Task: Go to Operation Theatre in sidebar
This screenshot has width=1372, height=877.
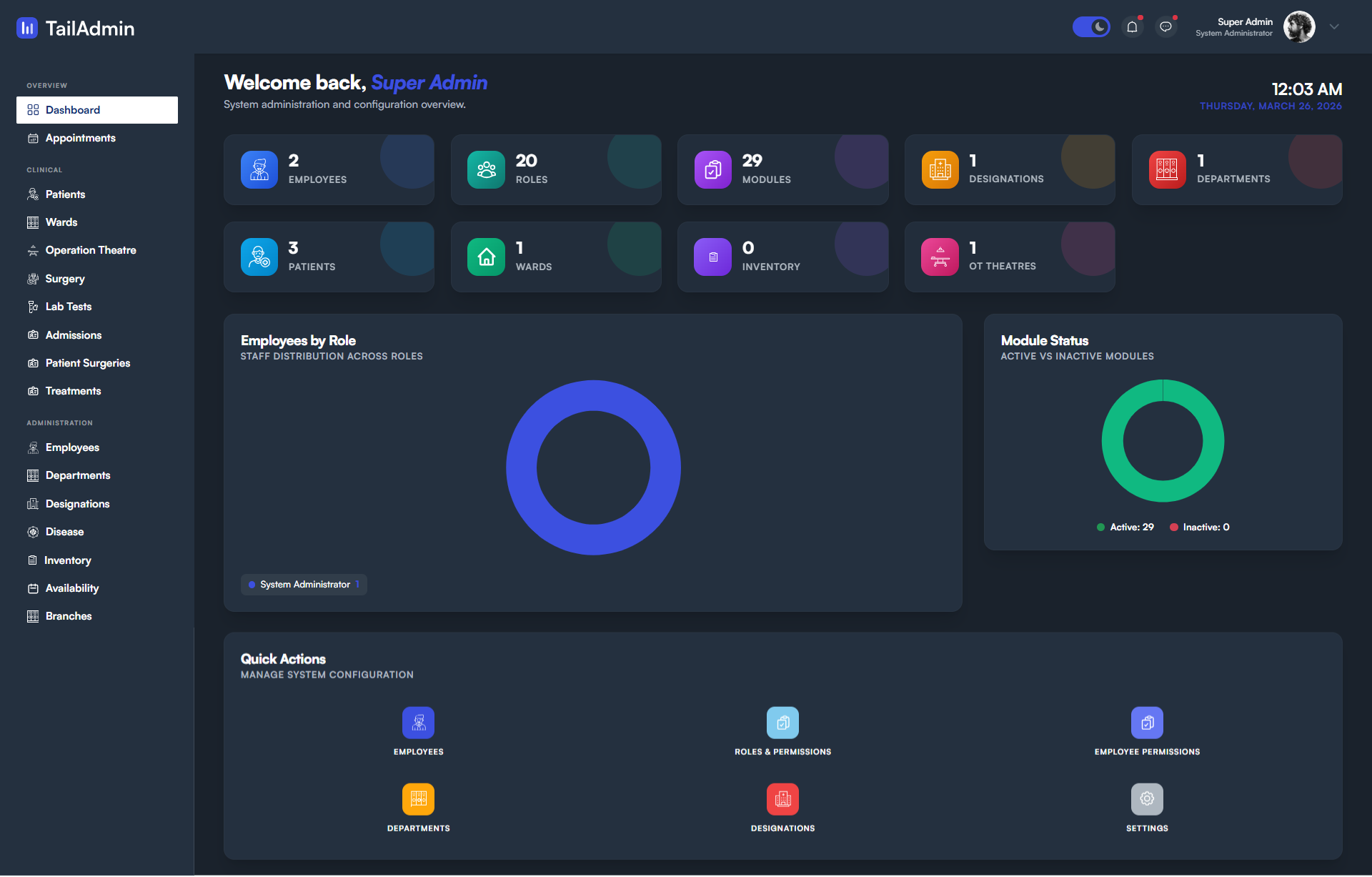Action: pos(90,250)
